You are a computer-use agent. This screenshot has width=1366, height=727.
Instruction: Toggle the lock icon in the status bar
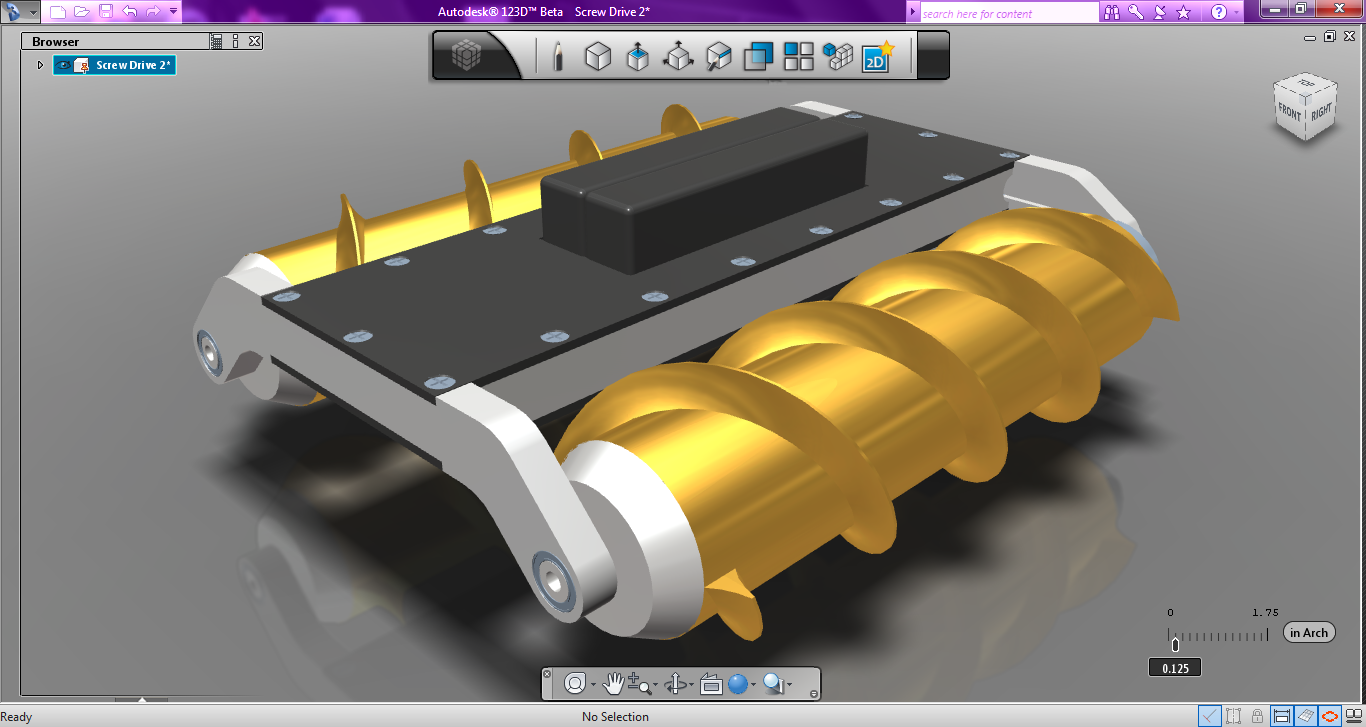1258,715
